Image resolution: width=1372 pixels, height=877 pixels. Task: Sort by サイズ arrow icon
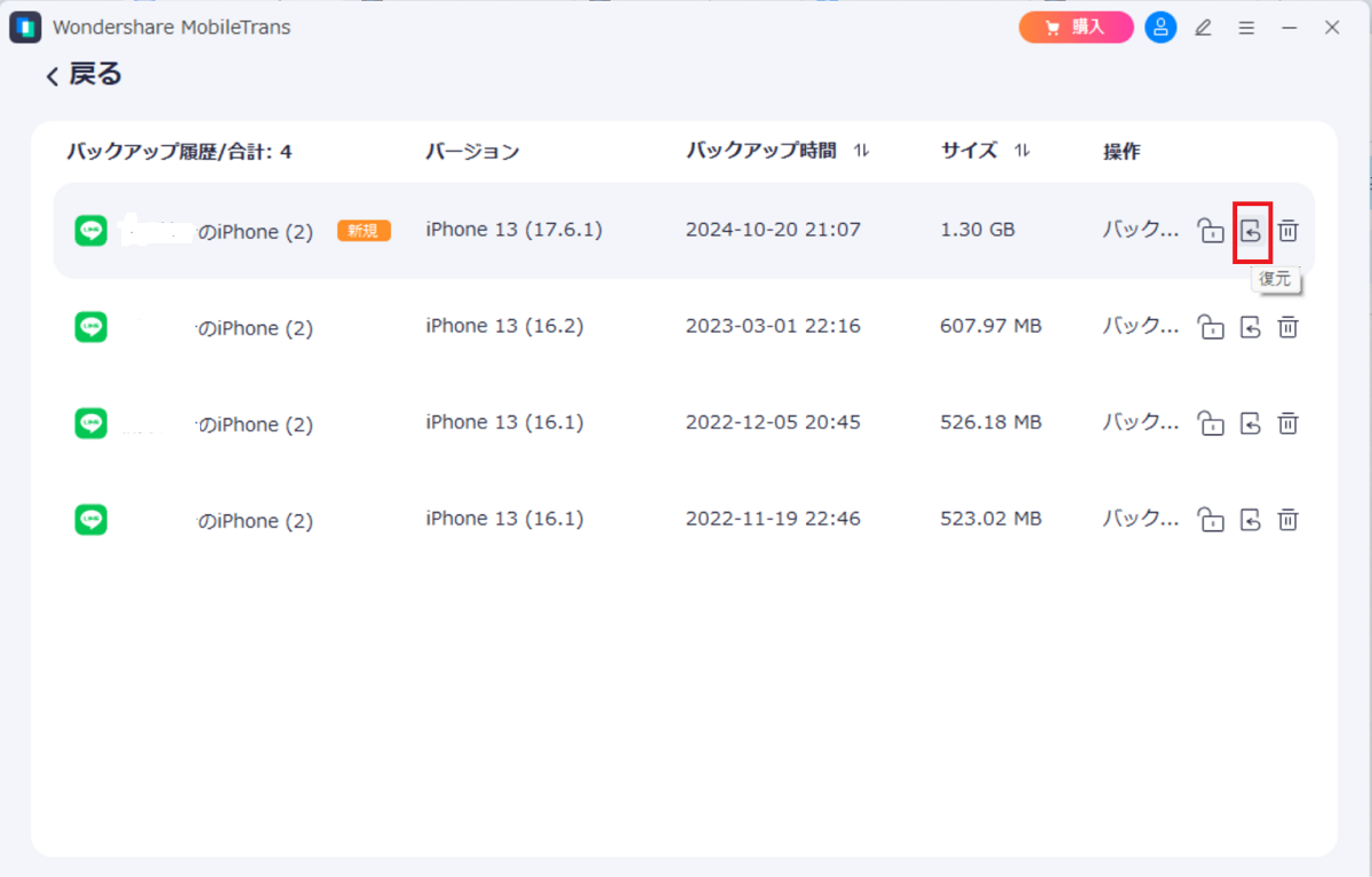(x=1022, y=150)
